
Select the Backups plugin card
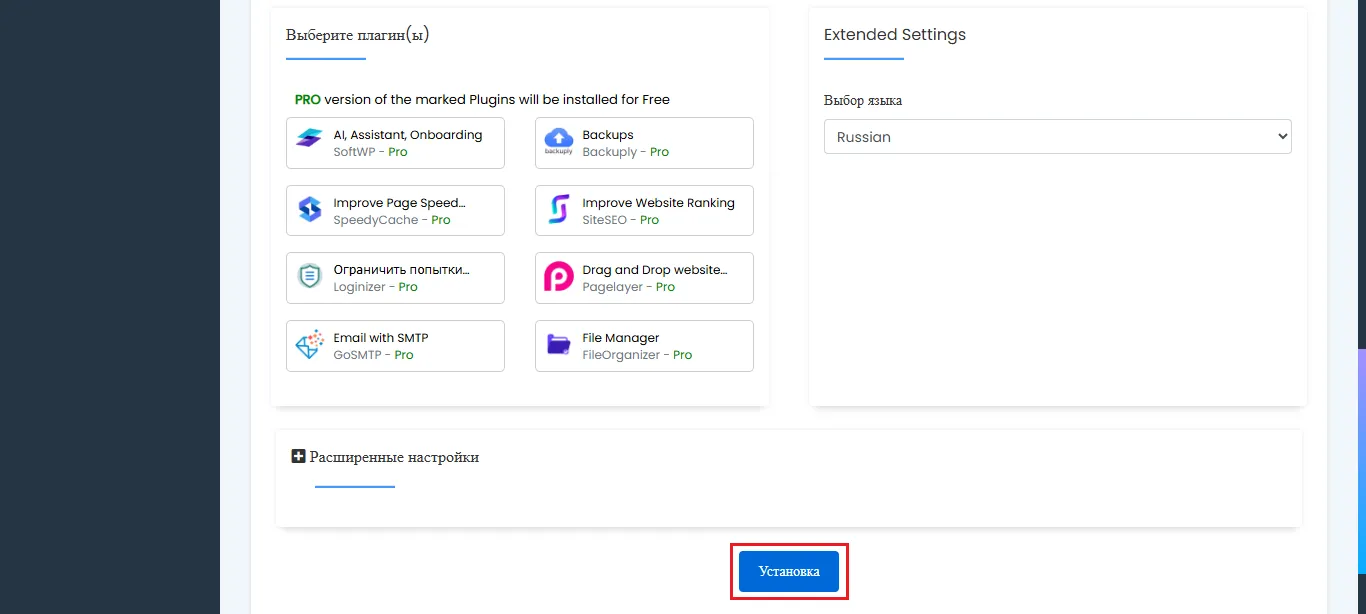tap(644, 143)
